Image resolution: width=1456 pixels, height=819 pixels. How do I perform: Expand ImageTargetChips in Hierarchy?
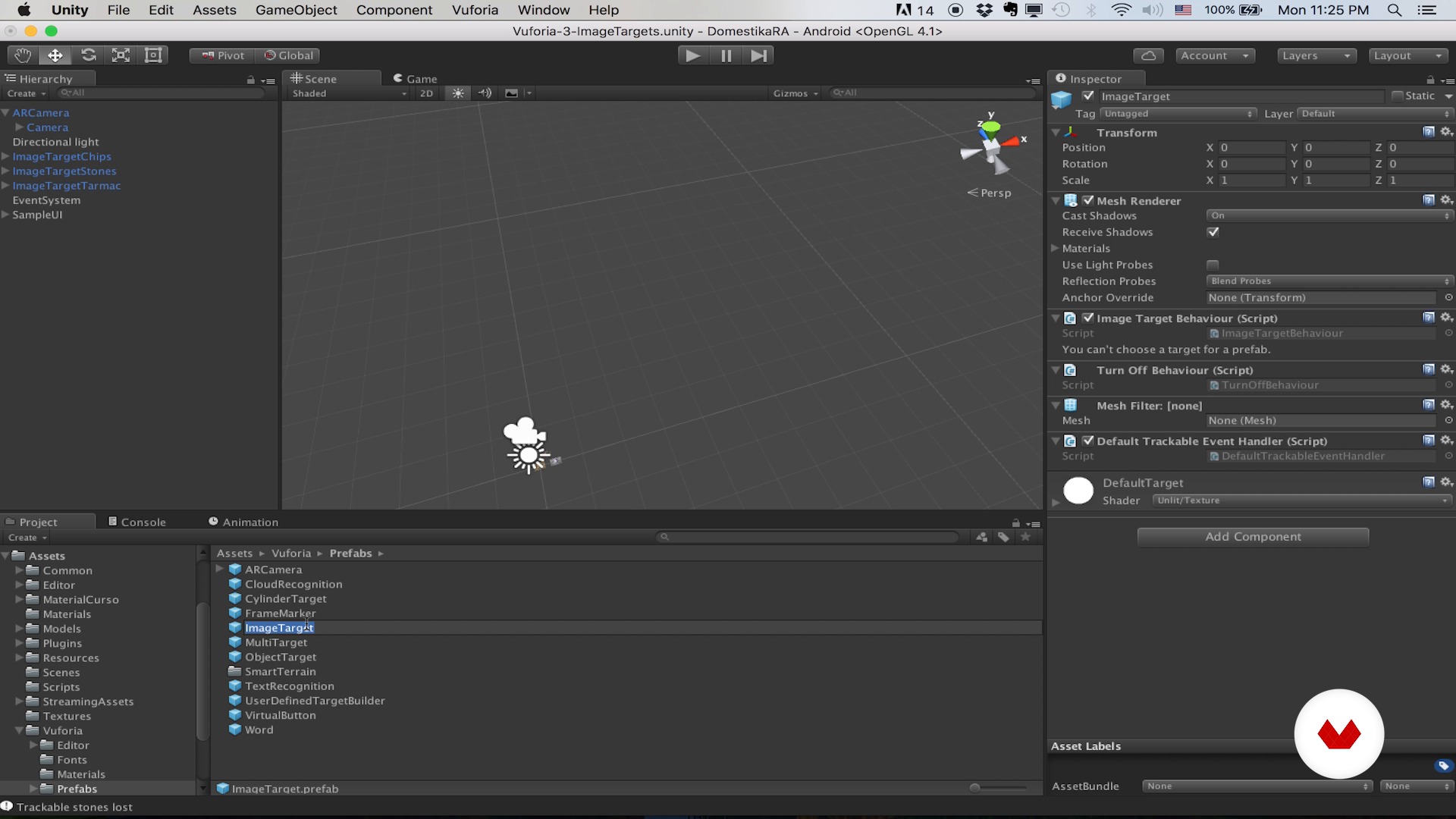[5, 156]
